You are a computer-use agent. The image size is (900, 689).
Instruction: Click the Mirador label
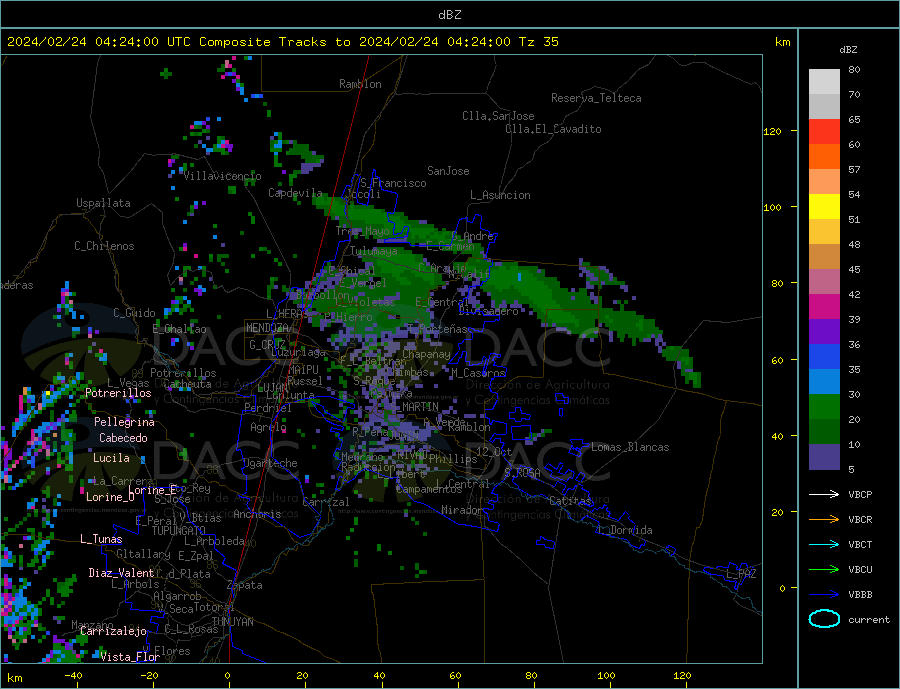462,510
